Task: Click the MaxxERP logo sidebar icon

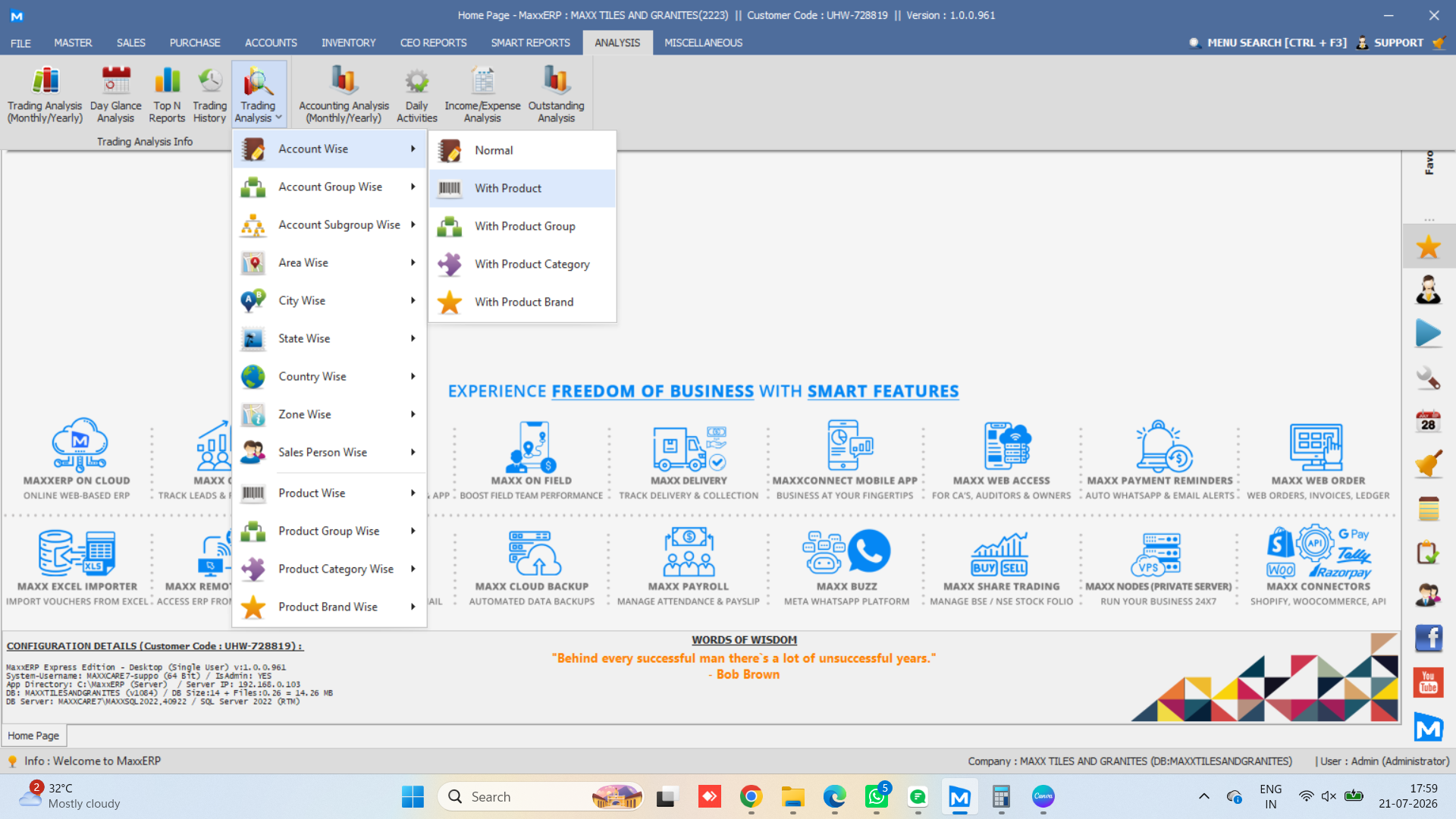Action: (1428, 728)
